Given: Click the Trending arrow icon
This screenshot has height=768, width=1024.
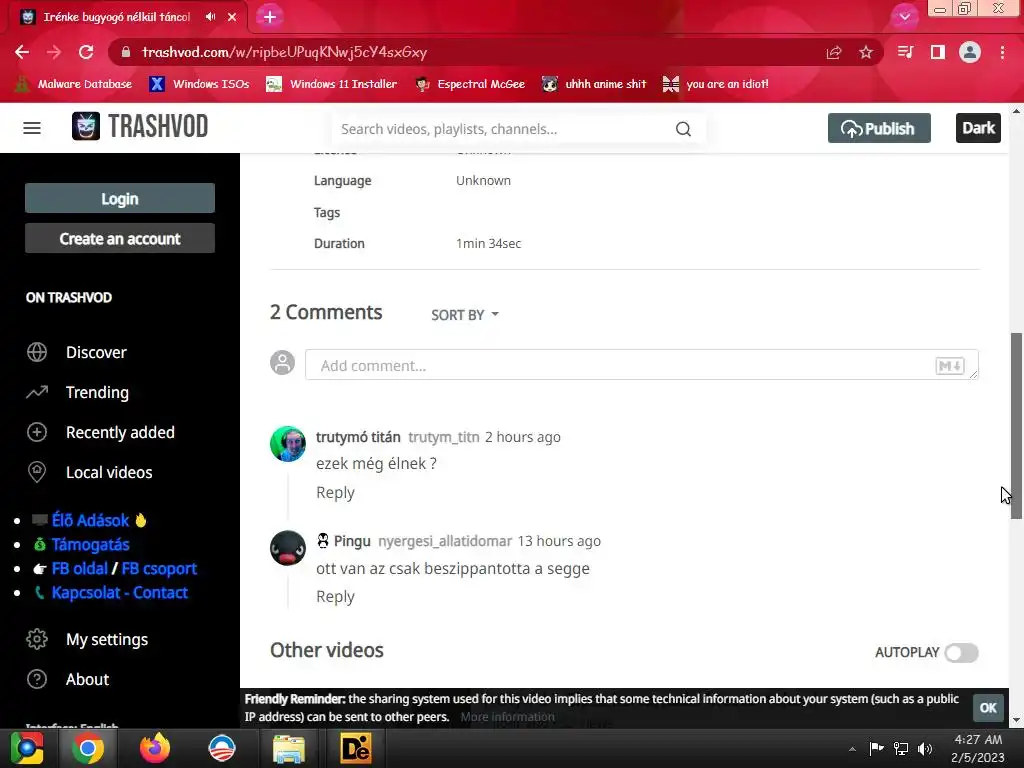Looking at the screenshot, I should point(37,392).
